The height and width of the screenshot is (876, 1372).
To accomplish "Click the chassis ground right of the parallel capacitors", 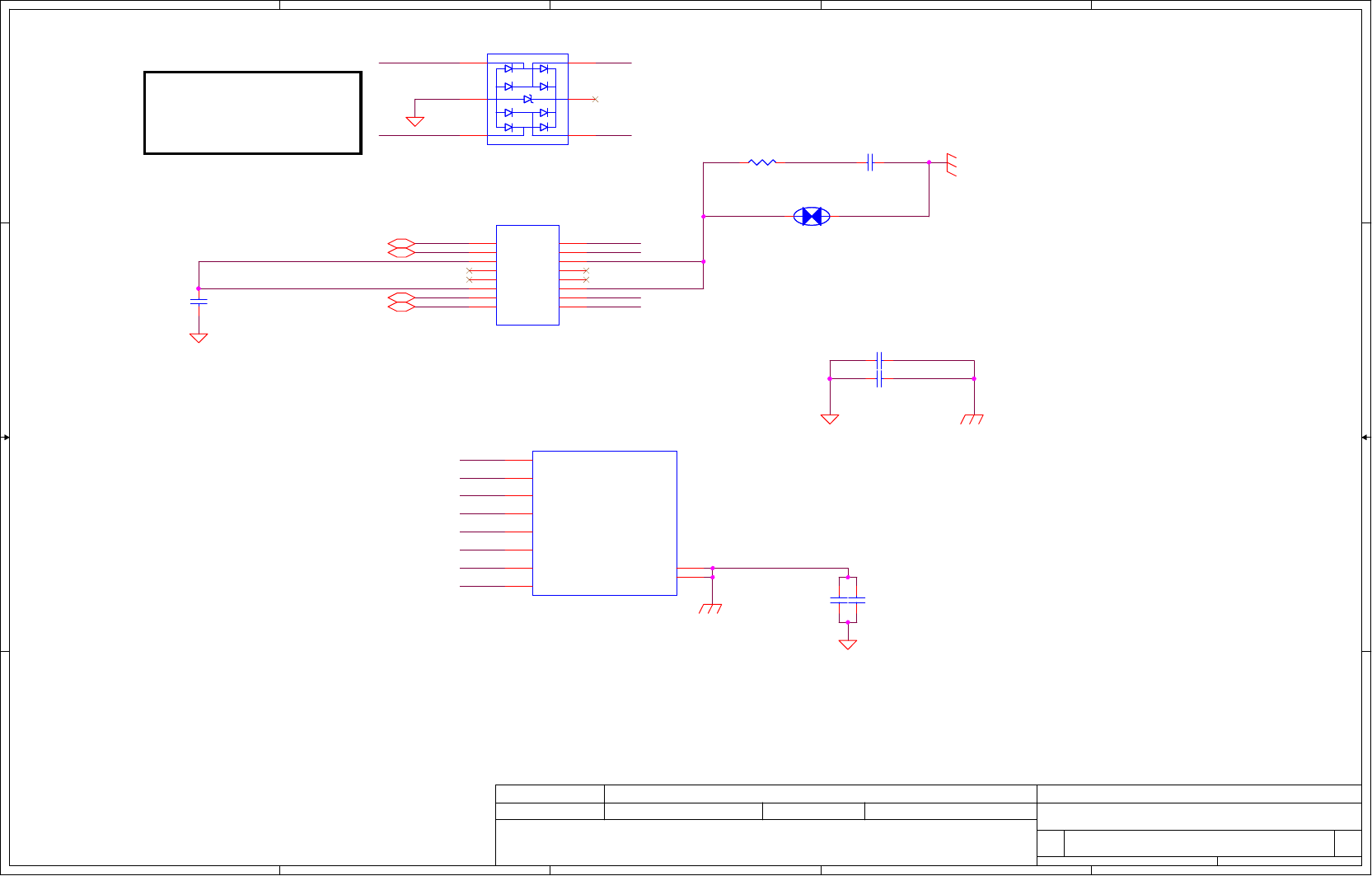I will [972, 419].
